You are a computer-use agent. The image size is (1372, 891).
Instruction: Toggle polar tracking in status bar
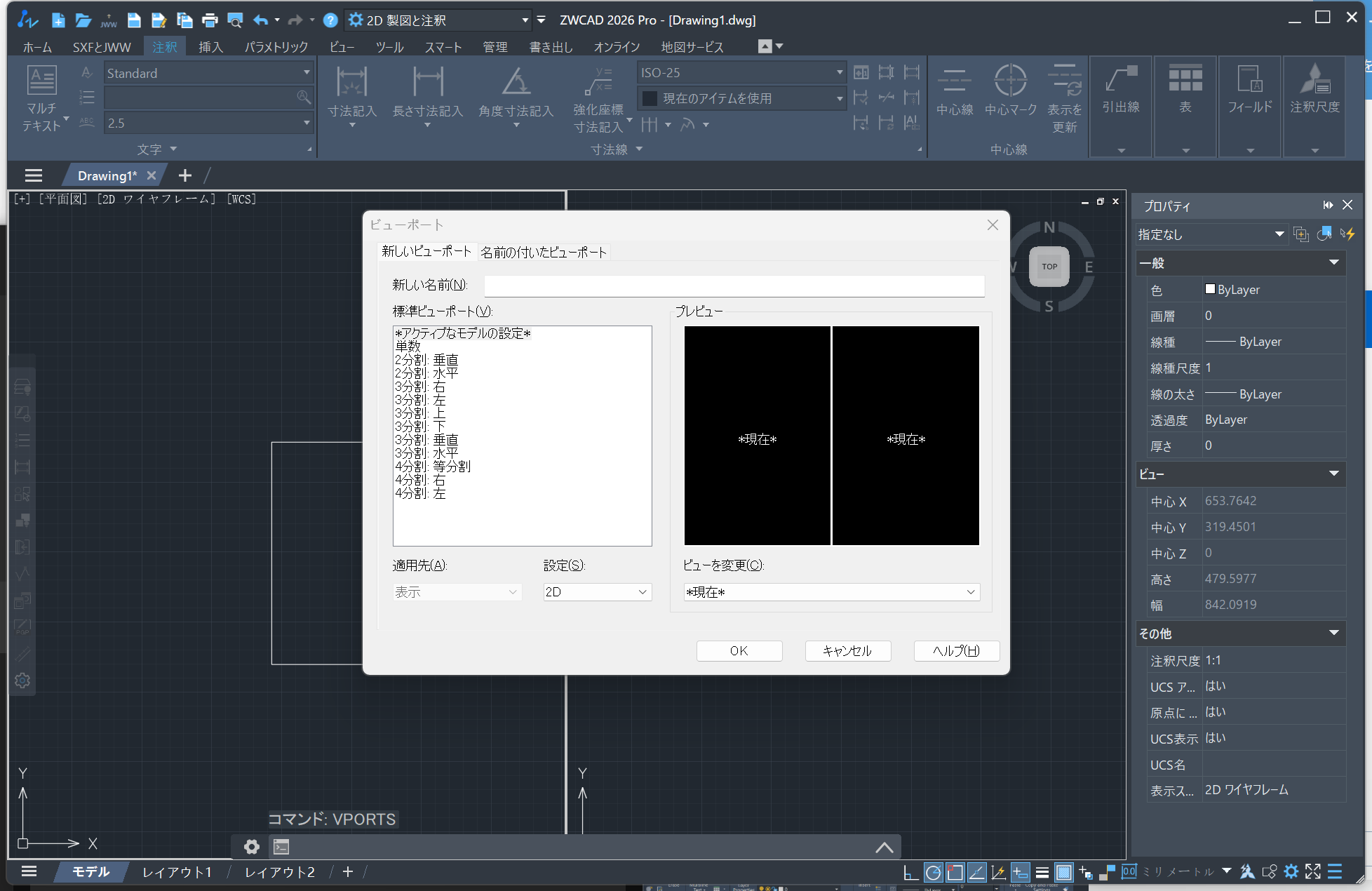coord(933,872)
